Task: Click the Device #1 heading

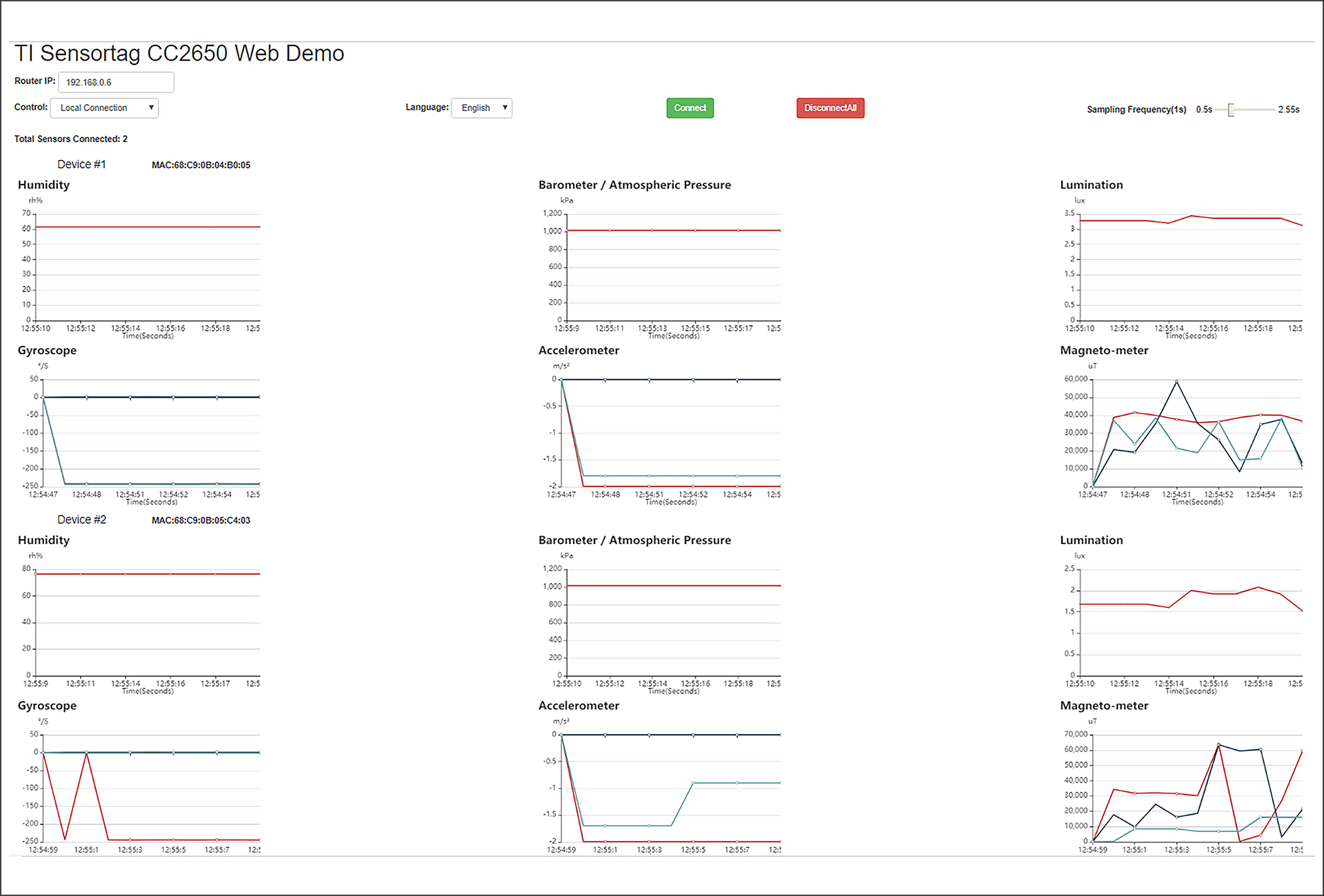Action: [x=81, y=164]
